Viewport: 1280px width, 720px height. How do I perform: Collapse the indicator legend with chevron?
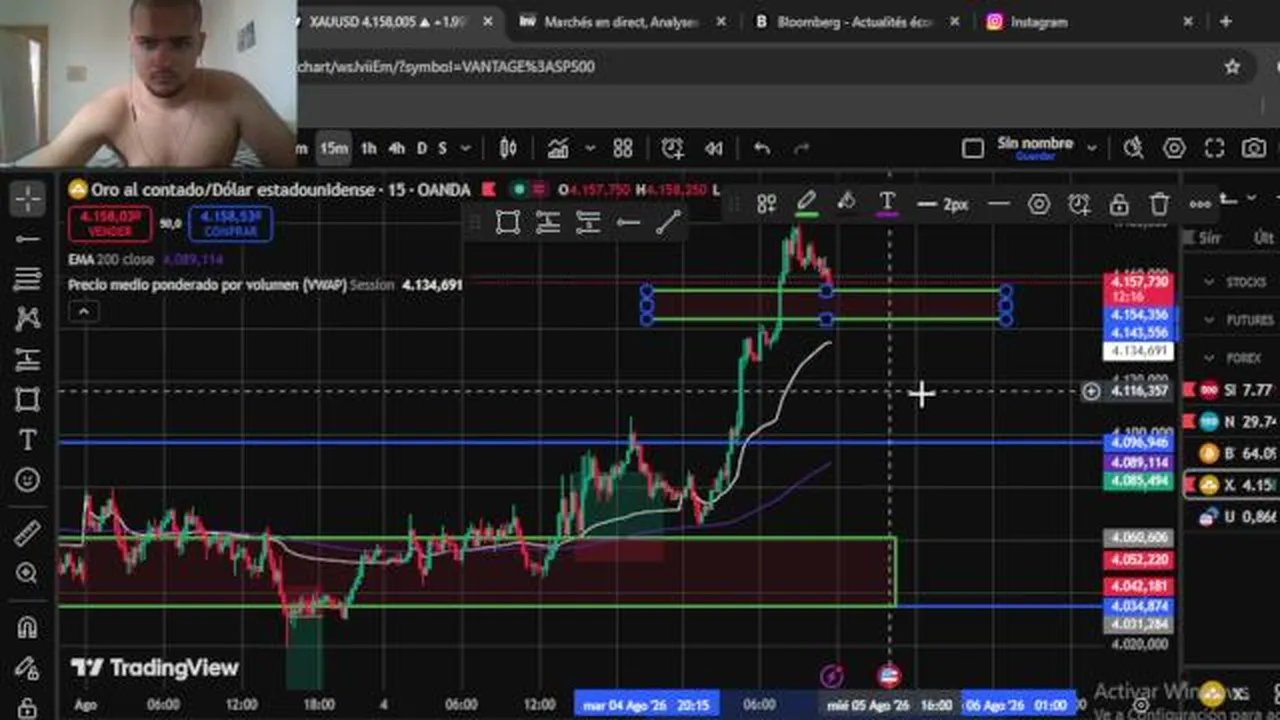click(x=83, y=312)
